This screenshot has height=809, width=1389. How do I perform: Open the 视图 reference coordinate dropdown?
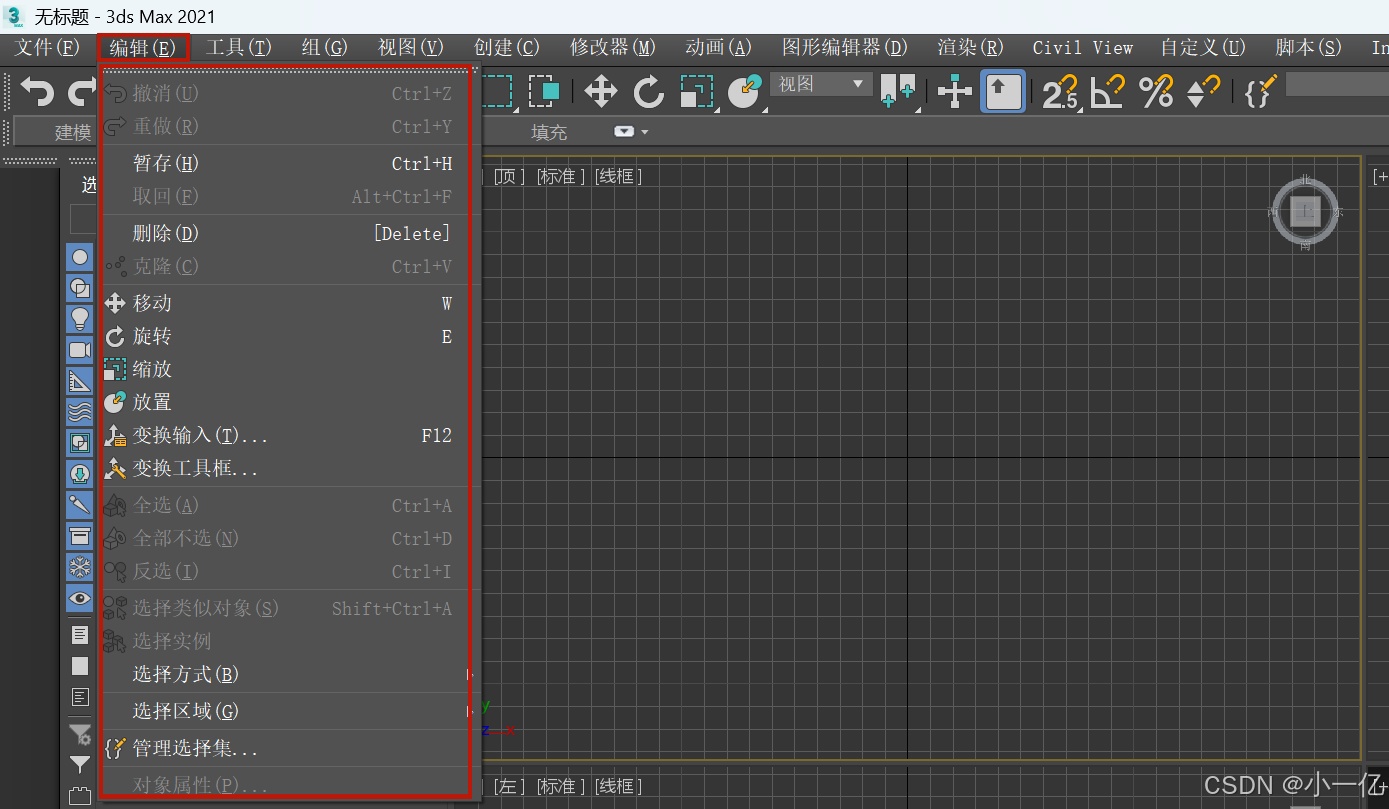(x=821, y=85)
